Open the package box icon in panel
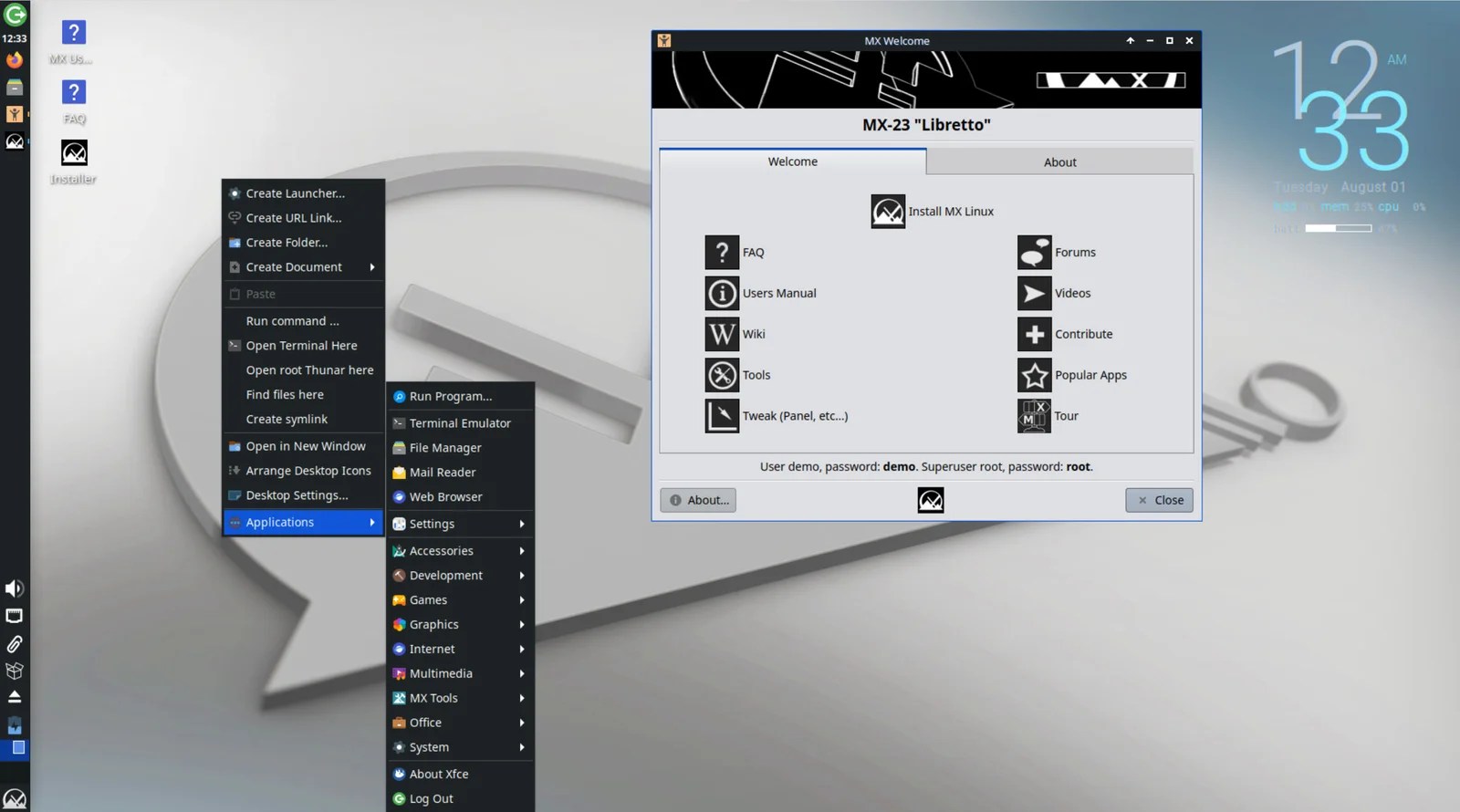 coord(15,671)
